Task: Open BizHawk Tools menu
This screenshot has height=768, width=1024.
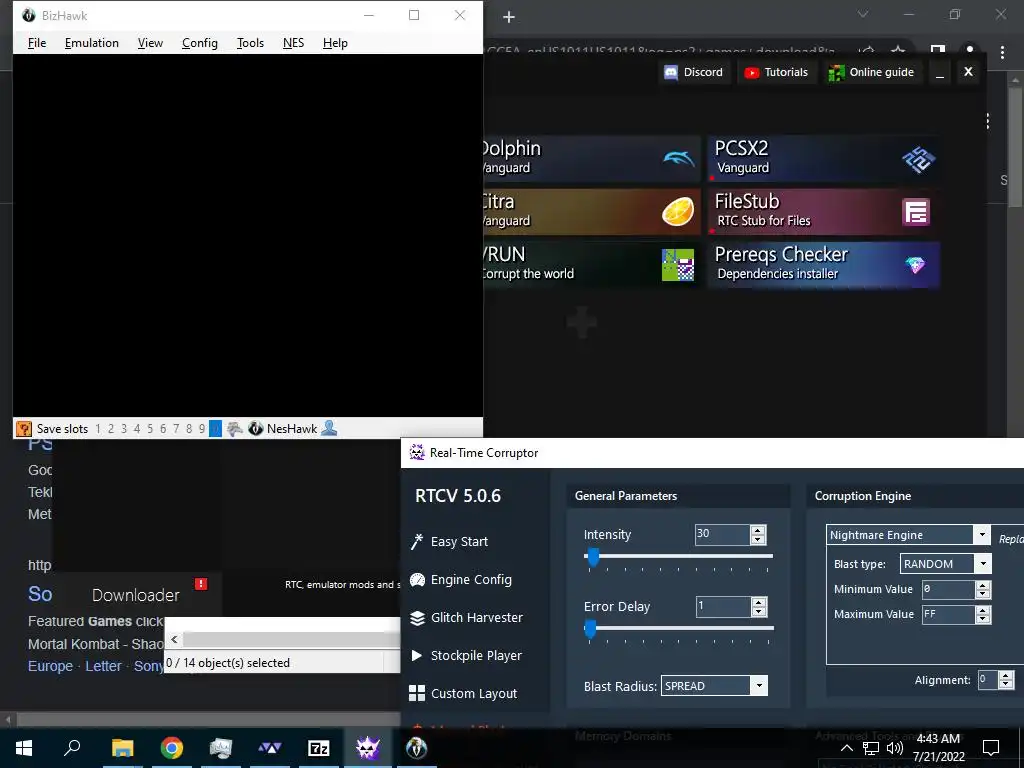Action: (250, 42)
